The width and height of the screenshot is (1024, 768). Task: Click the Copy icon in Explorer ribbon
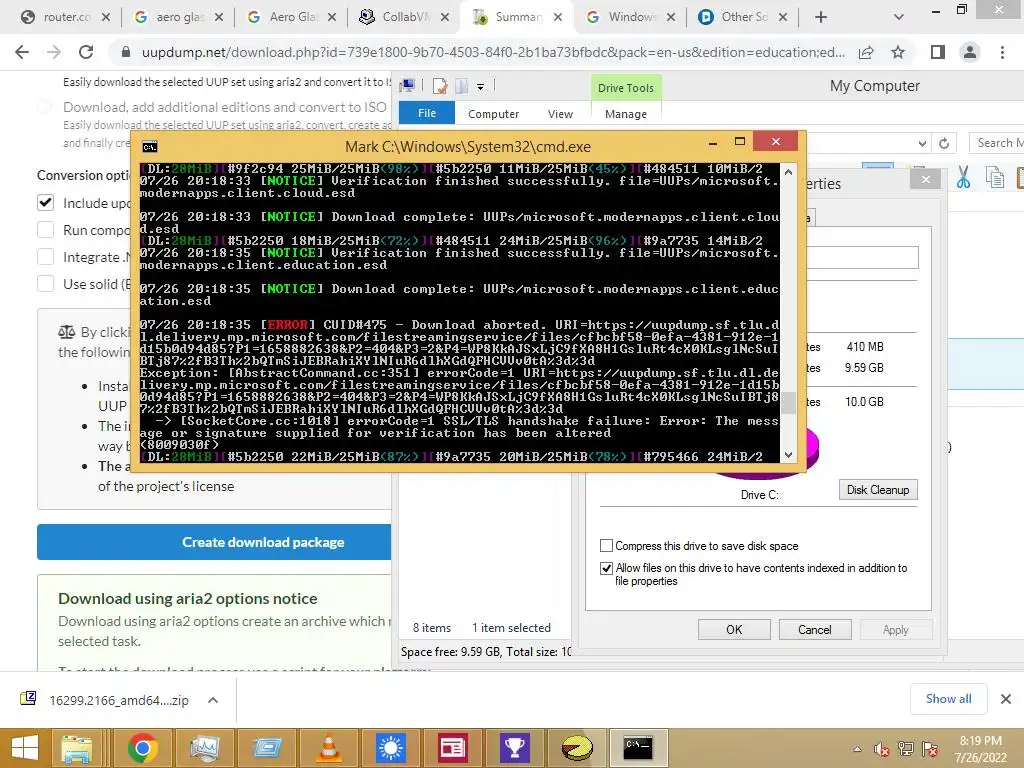(x=994, y=177)
